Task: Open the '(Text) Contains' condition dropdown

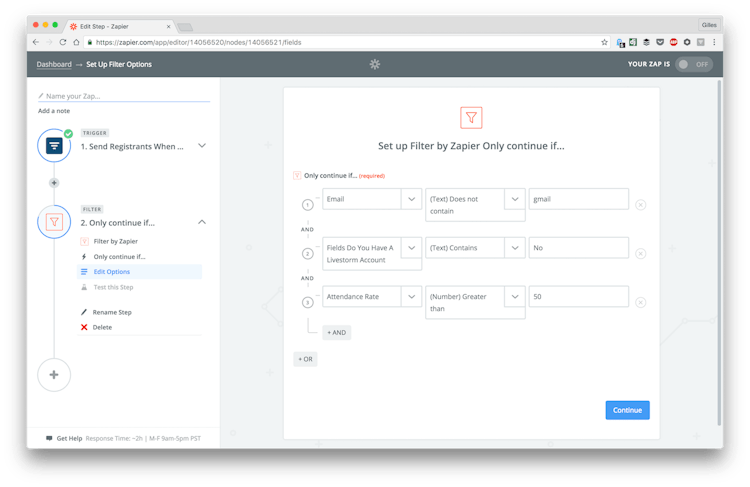Action: (x=514, y=247)
